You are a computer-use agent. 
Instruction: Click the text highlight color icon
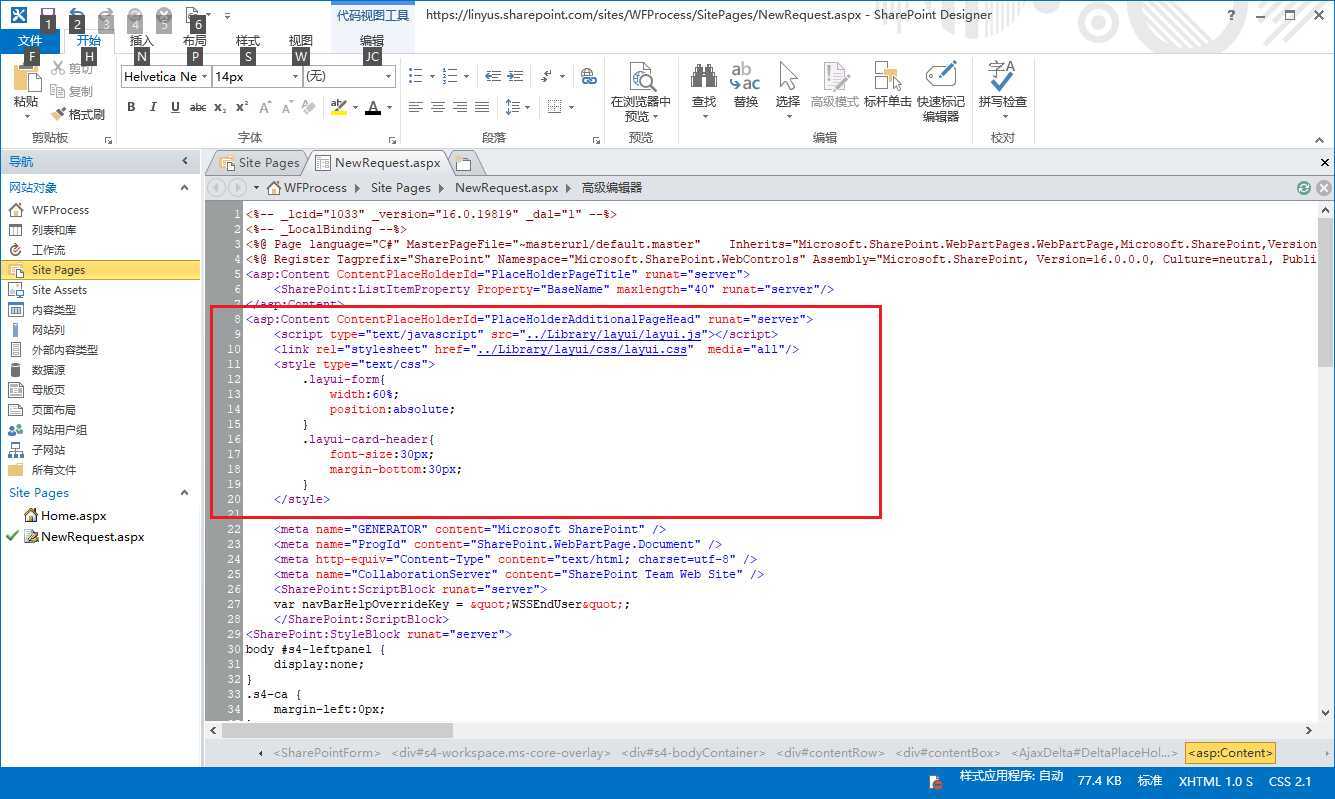tap(339, 107)
